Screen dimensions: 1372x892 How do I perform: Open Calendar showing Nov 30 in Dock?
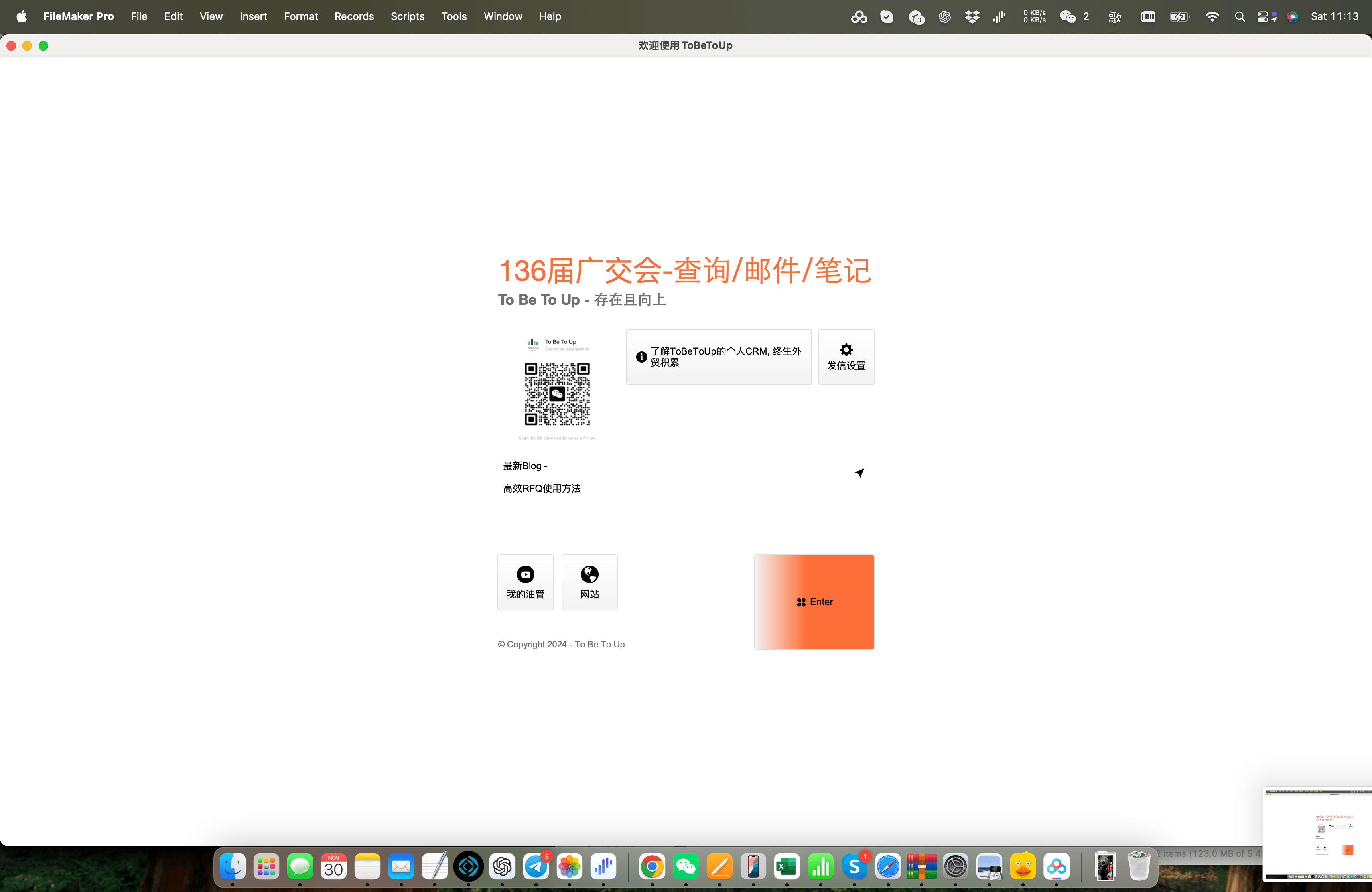(334, 866)
